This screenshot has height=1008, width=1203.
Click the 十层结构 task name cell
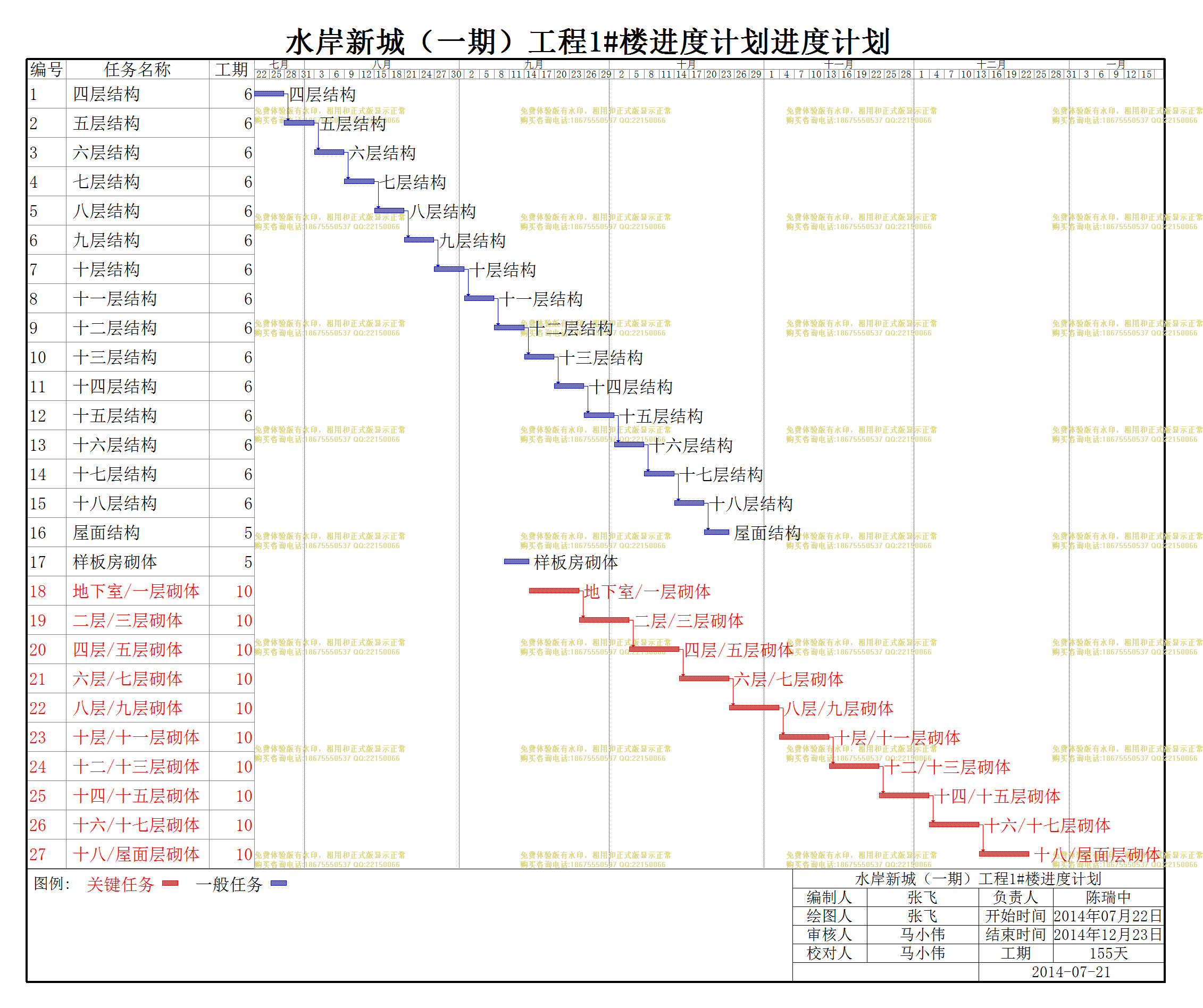pos(138,269)
